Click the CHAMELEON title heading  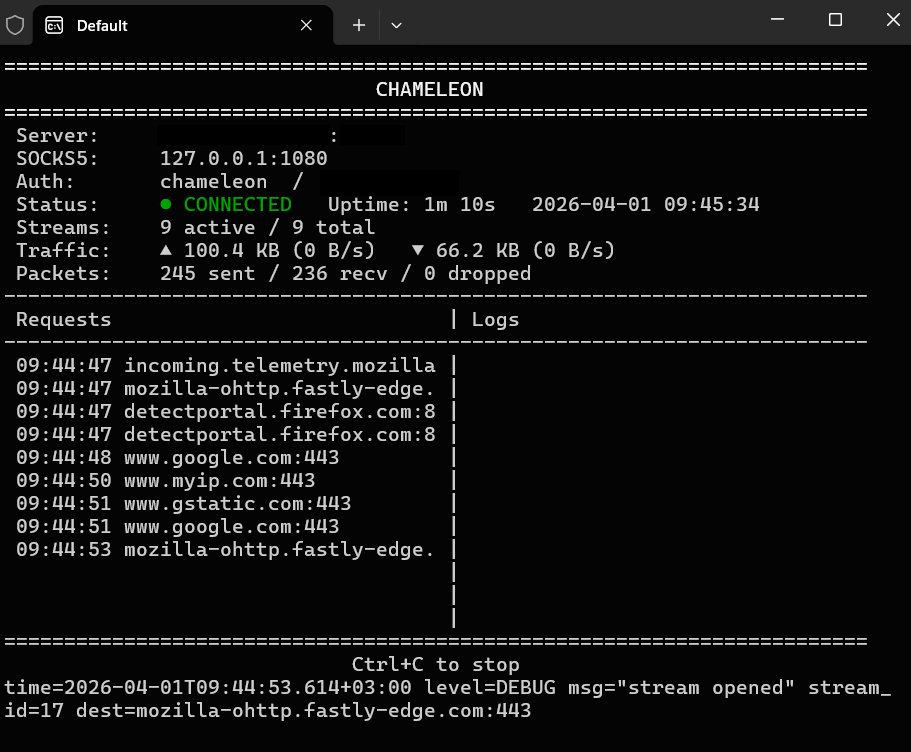(429, 89)
